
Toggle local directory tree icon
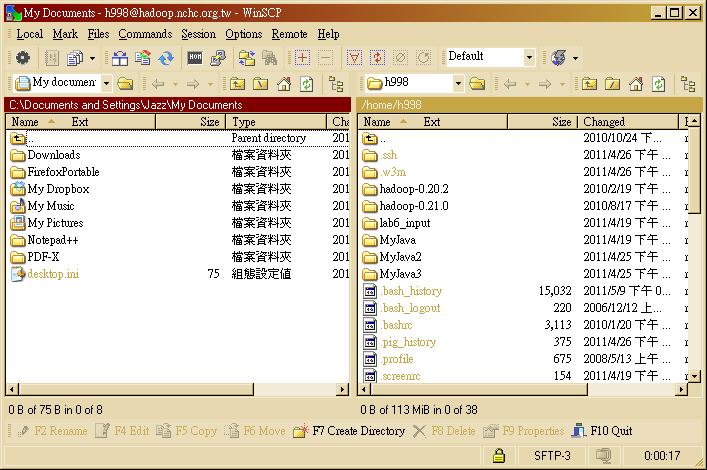(x=336, y=84)
